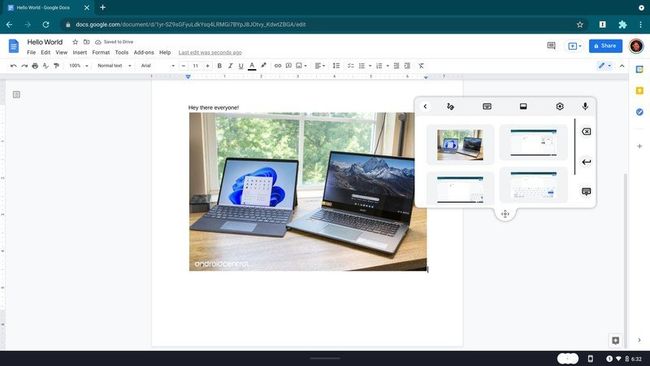Start voice input with the microphone
This screenshot has width=650, height=366.
(x=585, y=107)
